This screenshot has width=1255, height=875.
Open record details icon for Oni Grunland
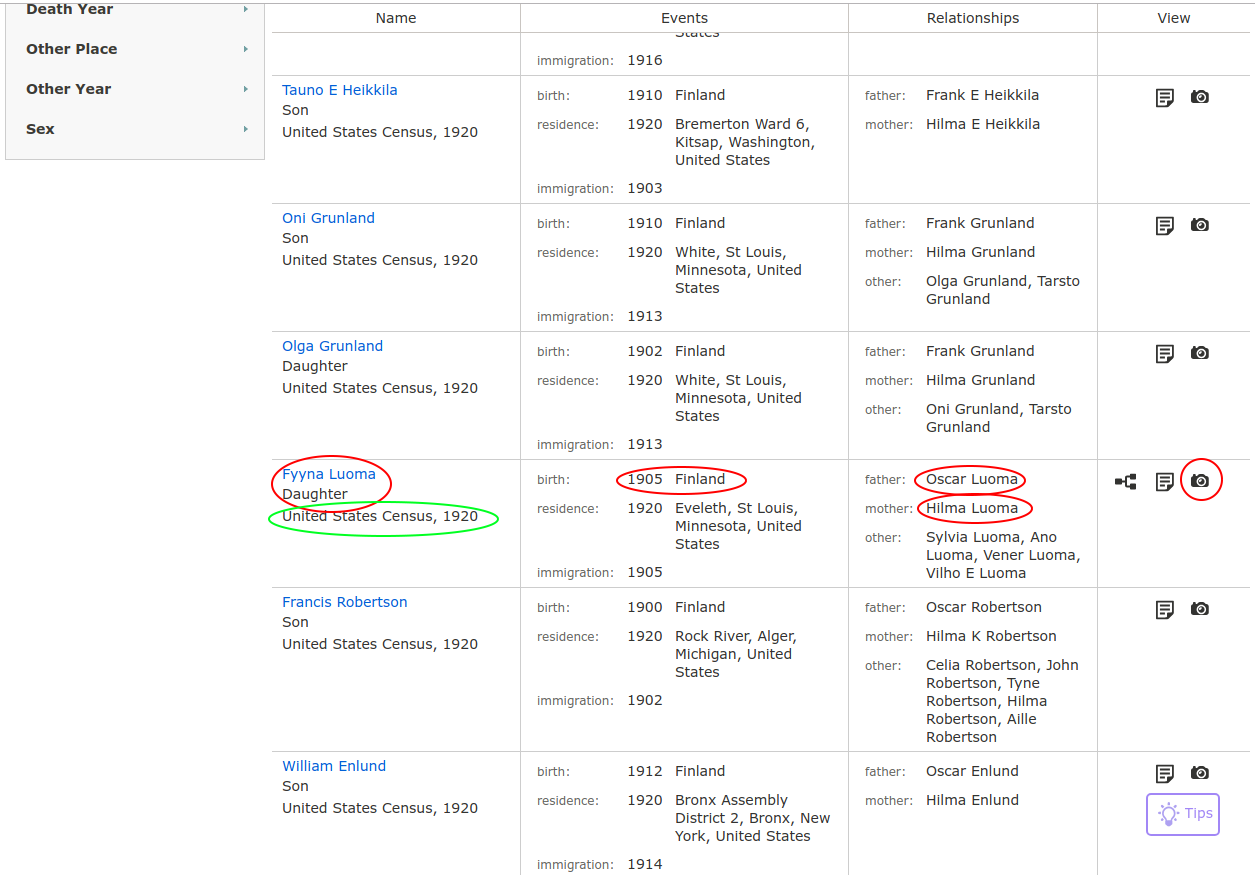(x=1164, y=225)
